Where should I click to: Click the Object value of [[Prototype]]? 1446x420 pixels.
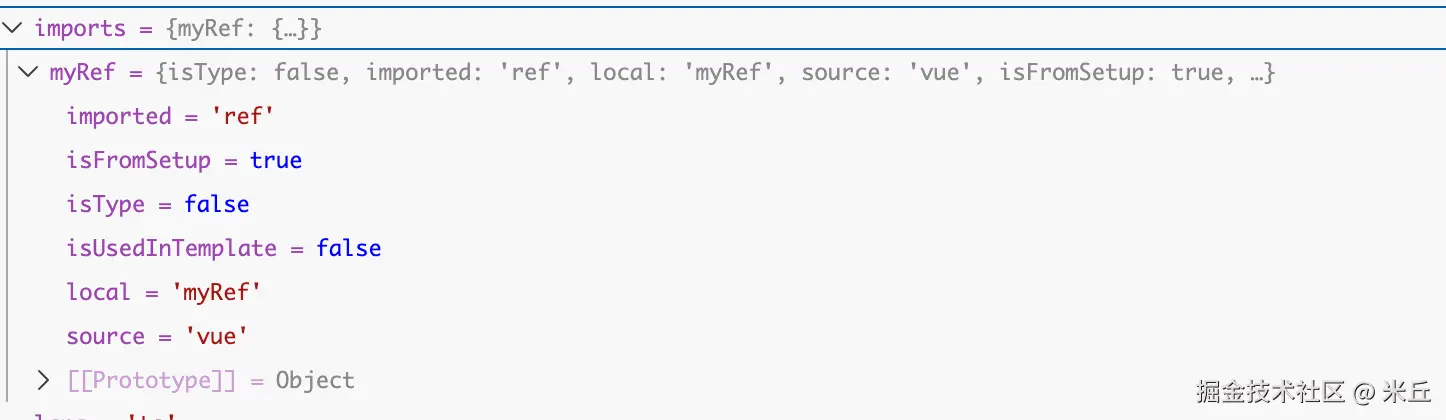315,380
